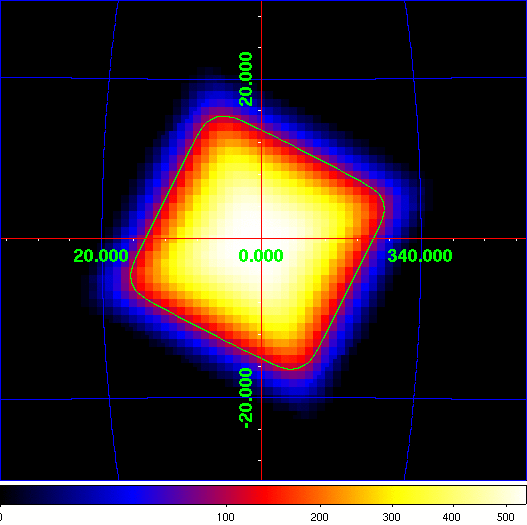Viewport: 527px width, 525px height.
Task: Click the horizontal 20.000 longitude label
Action: pyautogui.click(x=101, y=256)
